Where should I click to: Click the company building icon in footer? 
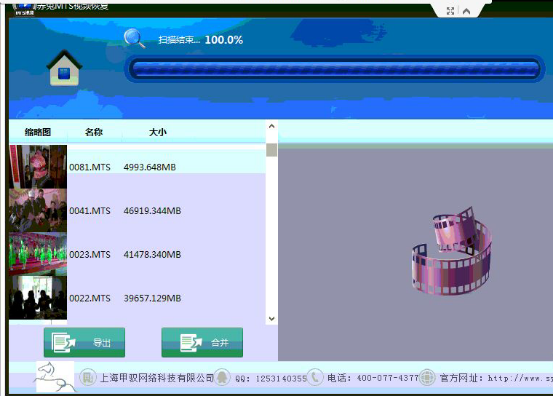click(87, 377)
